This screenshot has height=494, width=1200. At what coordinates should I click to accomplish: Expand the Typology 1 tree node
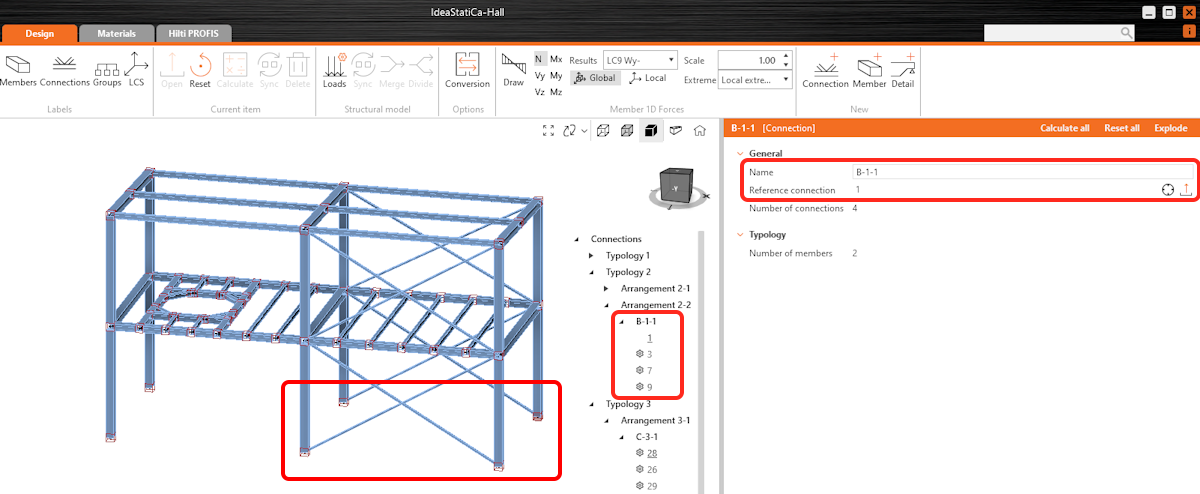591,256
